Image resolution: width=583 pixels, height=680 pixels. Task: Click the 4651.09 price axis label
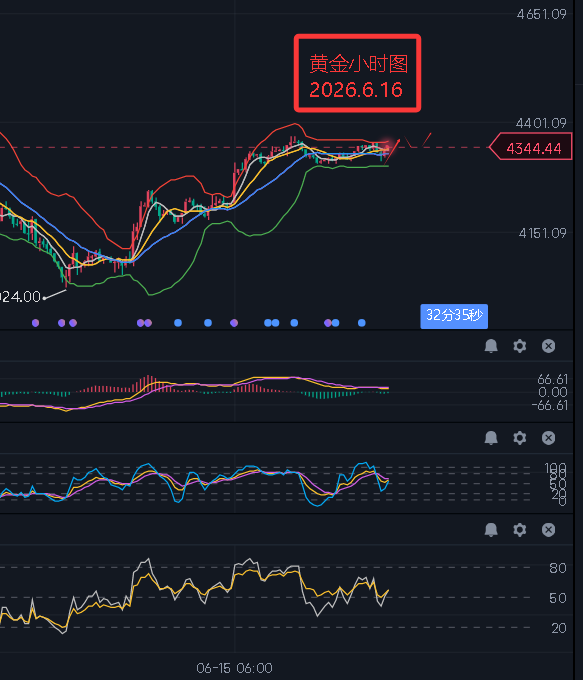click(541, 14)
